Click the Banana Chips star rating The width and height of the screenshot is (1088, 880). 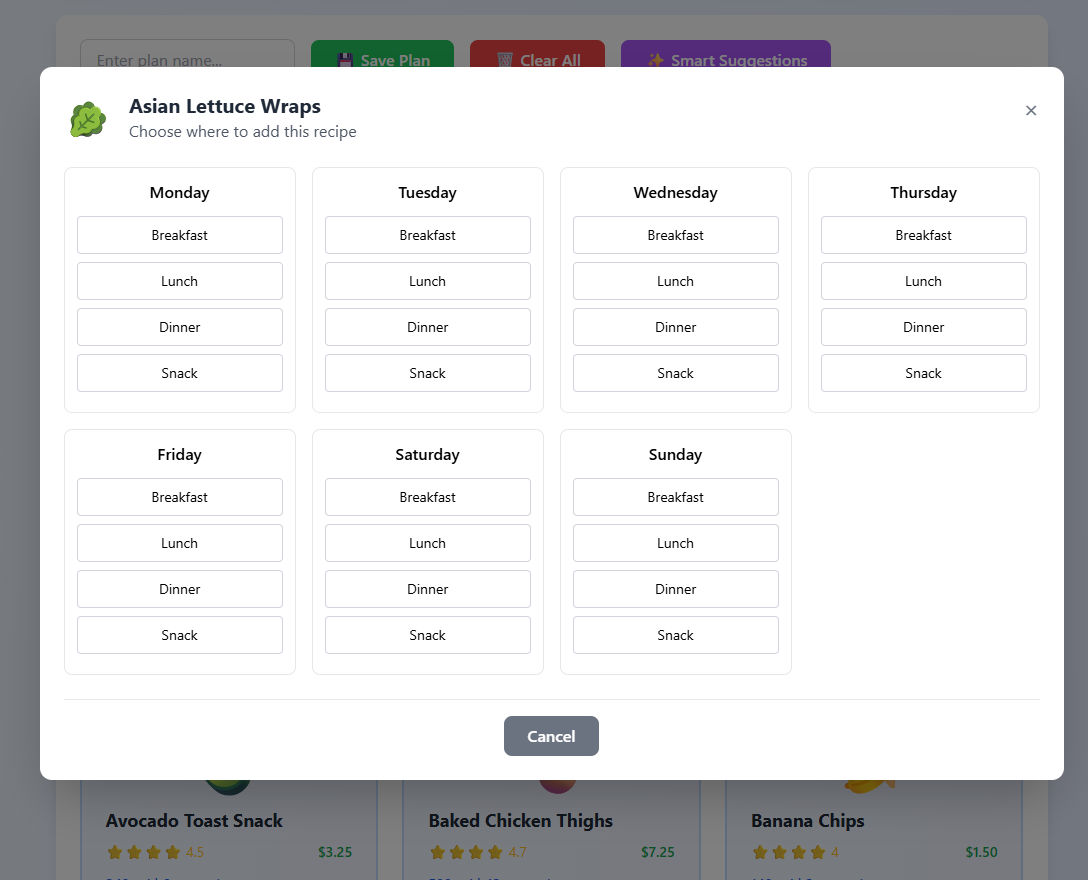[x=795, y=852]
